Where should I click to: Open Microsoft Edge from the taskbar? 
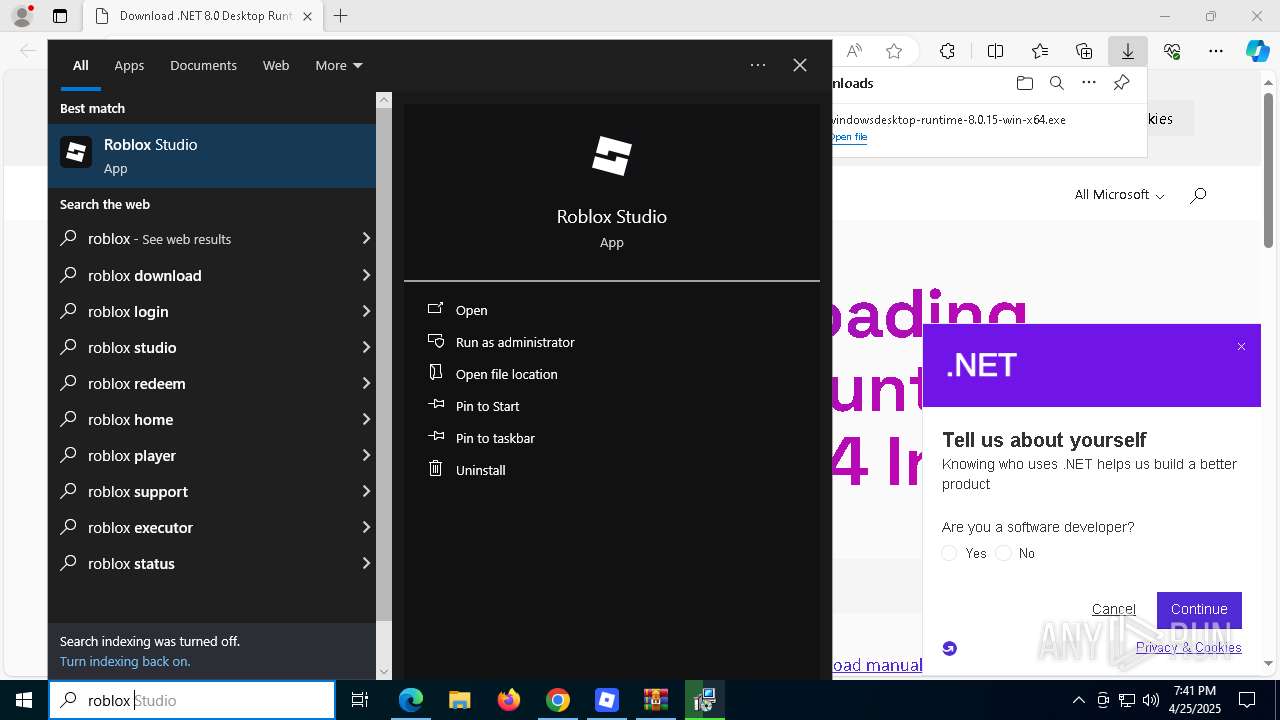(411, 700)
